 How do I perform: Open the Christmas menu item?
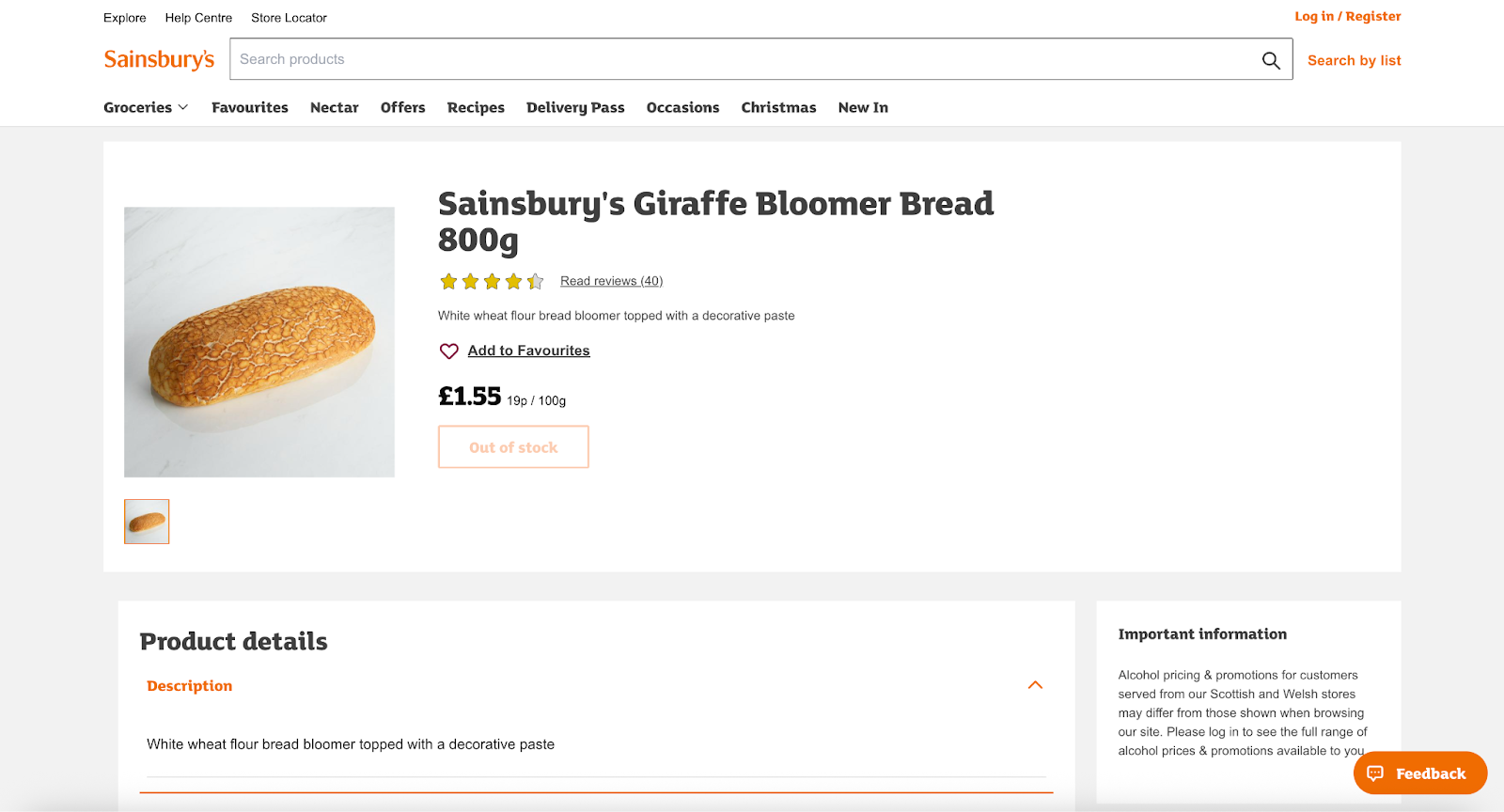[778, 107]
